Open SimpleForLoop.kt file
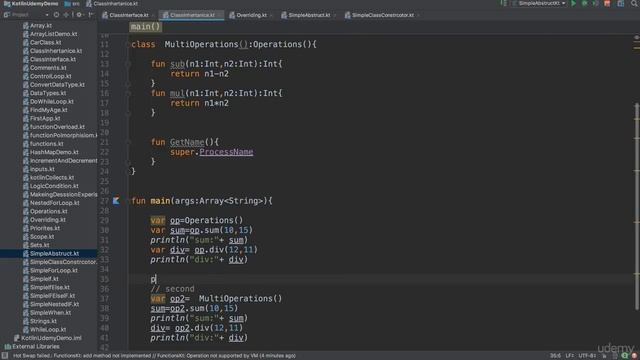The height and width of the screenshot is (360, 640). (50, 271)
